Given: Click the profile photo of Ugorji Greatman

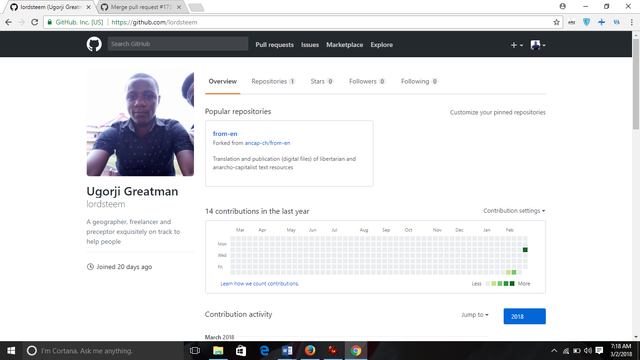Looking at the screenshot, I should coord(140,122).
